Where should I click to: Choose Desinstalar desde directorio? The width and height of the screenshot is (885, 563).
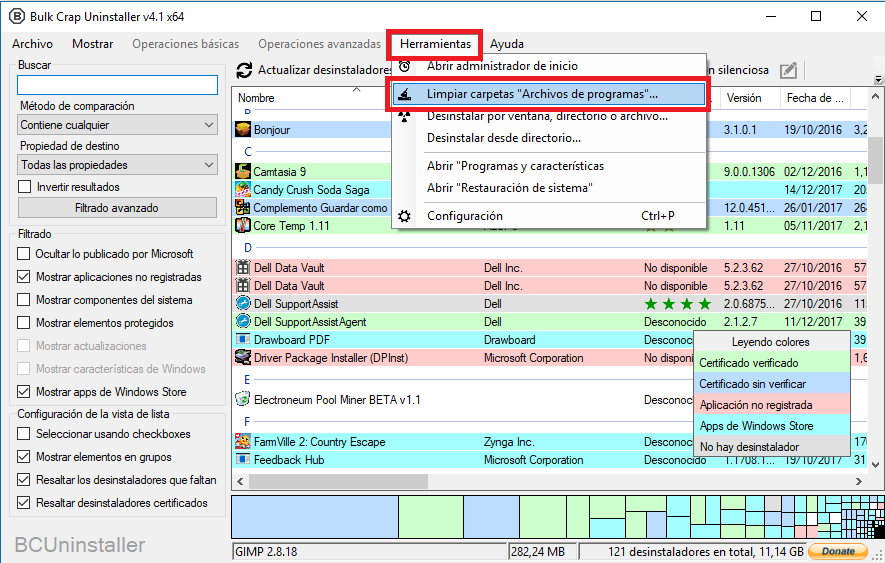point(503,138)
